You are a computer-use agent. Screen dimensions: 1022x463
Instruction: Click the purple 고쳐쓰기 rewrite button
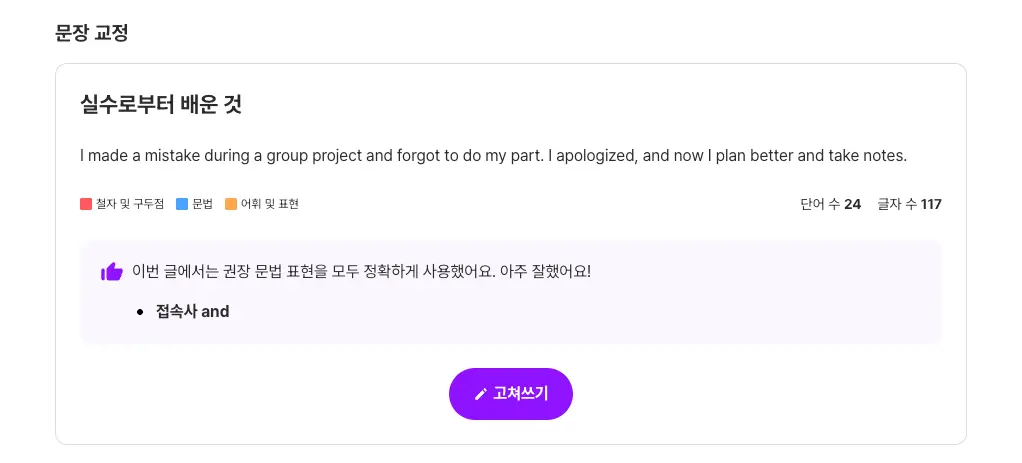point(510,394)
